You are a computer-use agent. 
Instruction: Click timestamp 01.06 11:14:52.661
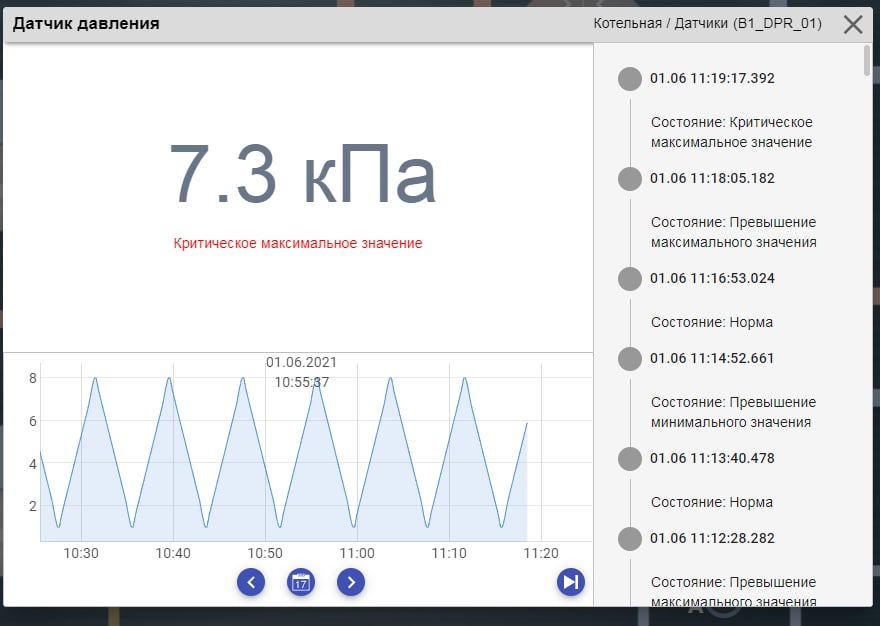(x=712, y=358)
